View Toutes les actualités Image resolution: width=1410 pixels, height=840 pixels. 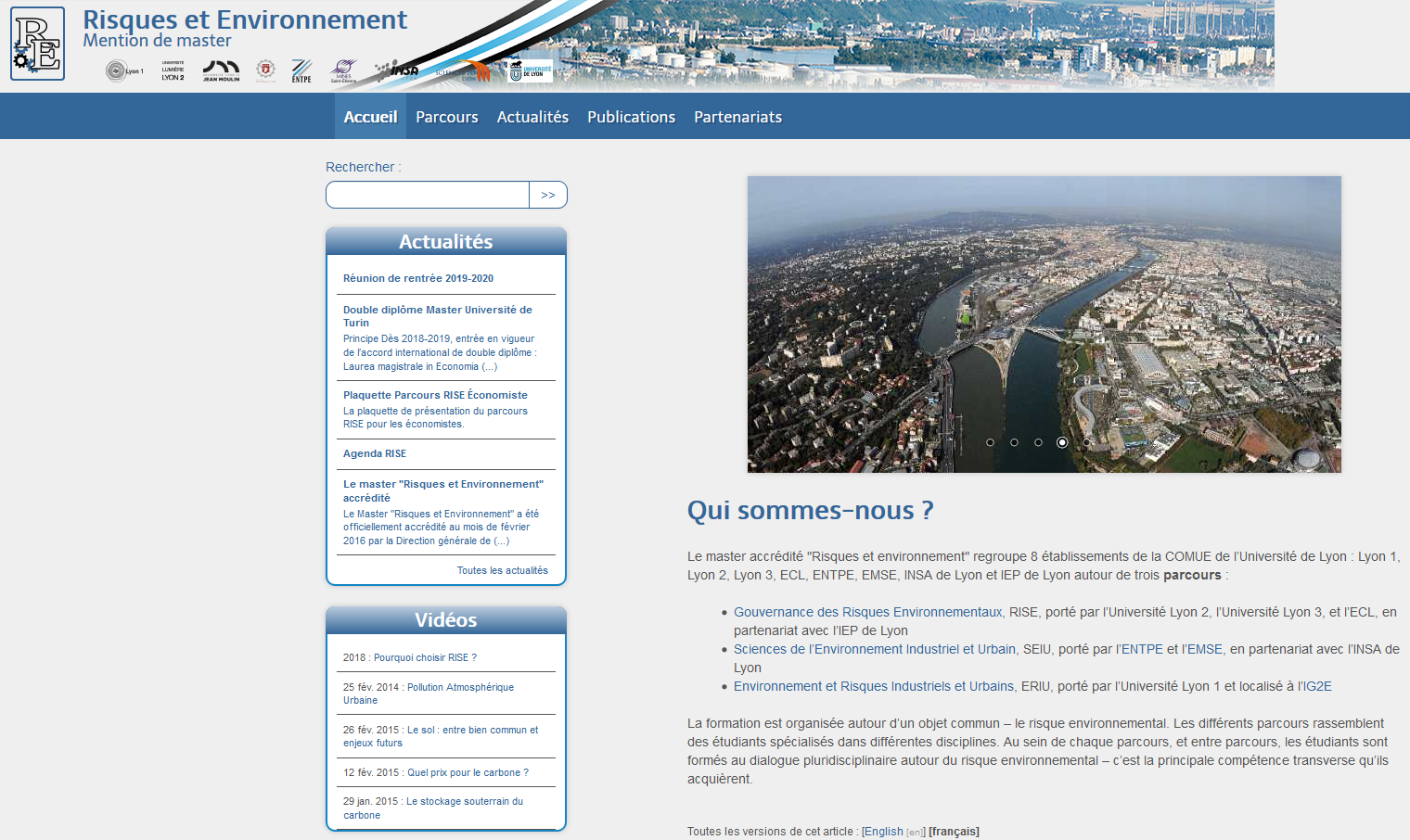[502, 570]
